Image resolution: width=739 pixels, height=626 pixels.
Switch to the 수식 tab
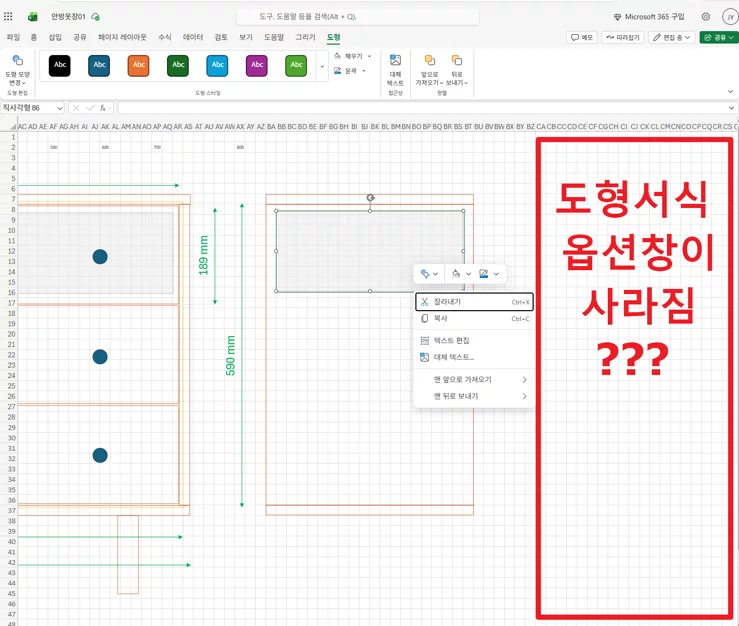164,37
